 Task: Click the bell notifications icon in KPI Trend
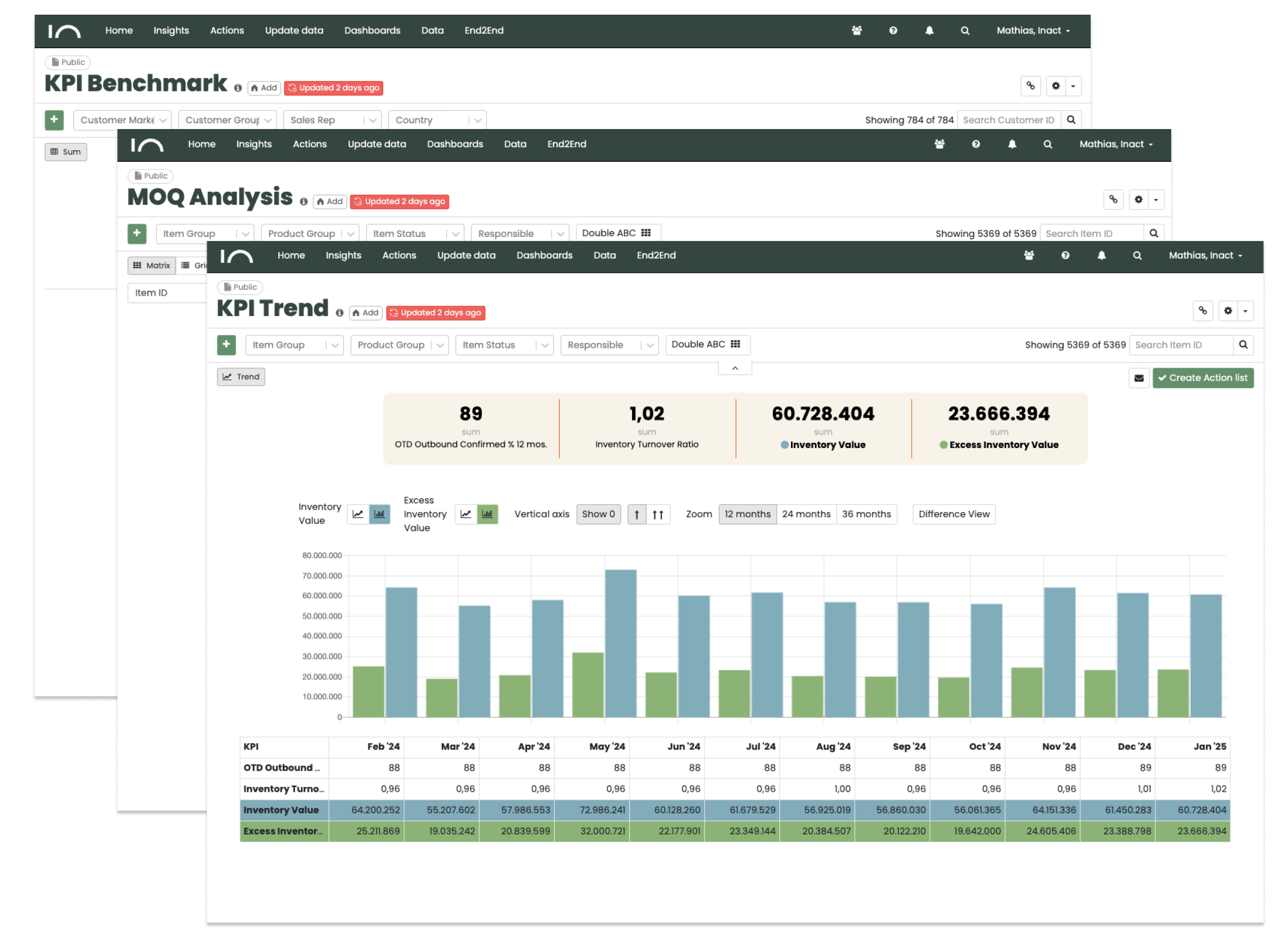click(1101, 256)
